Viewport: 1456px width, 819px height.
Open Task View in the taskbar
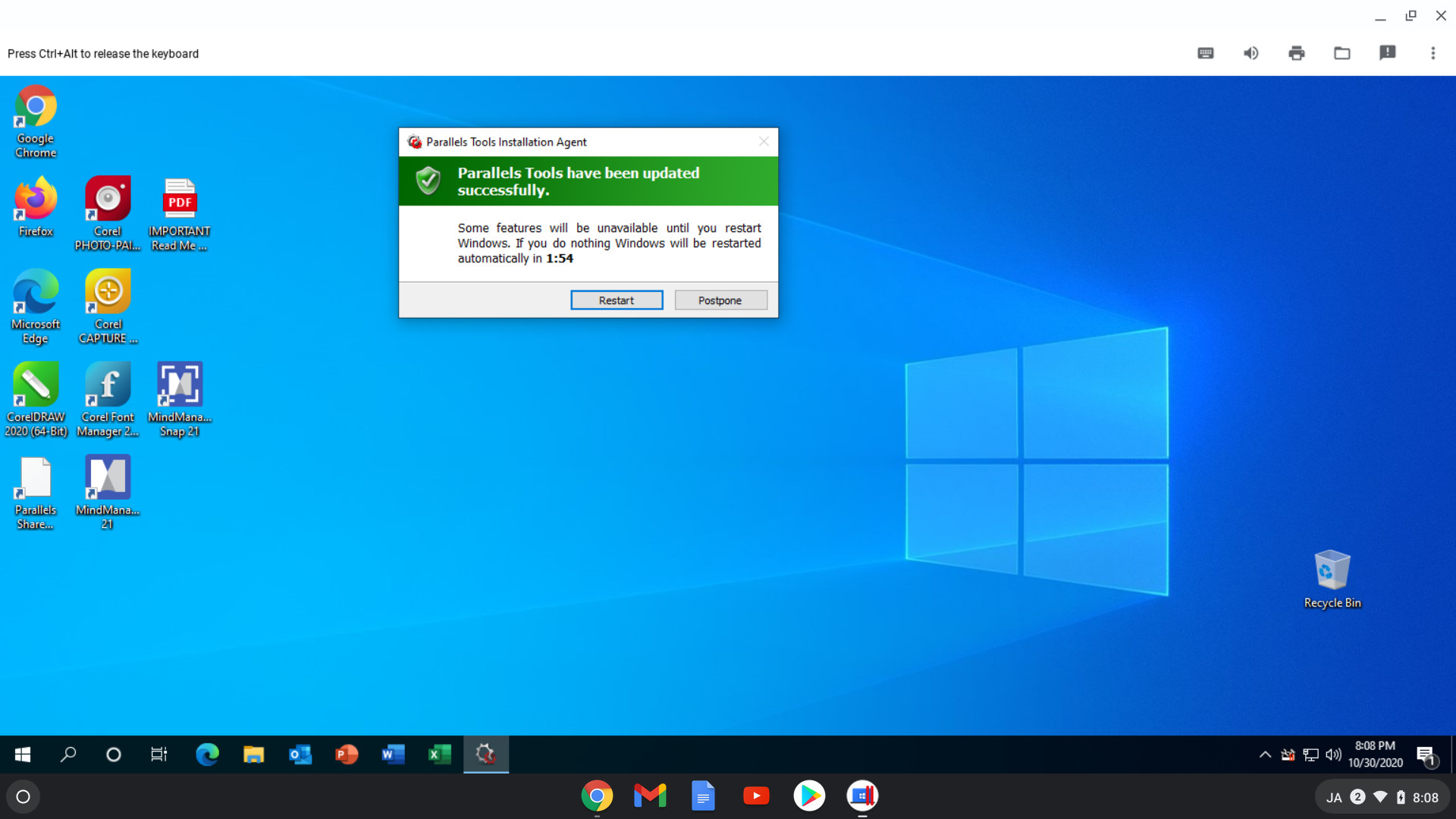159,755
